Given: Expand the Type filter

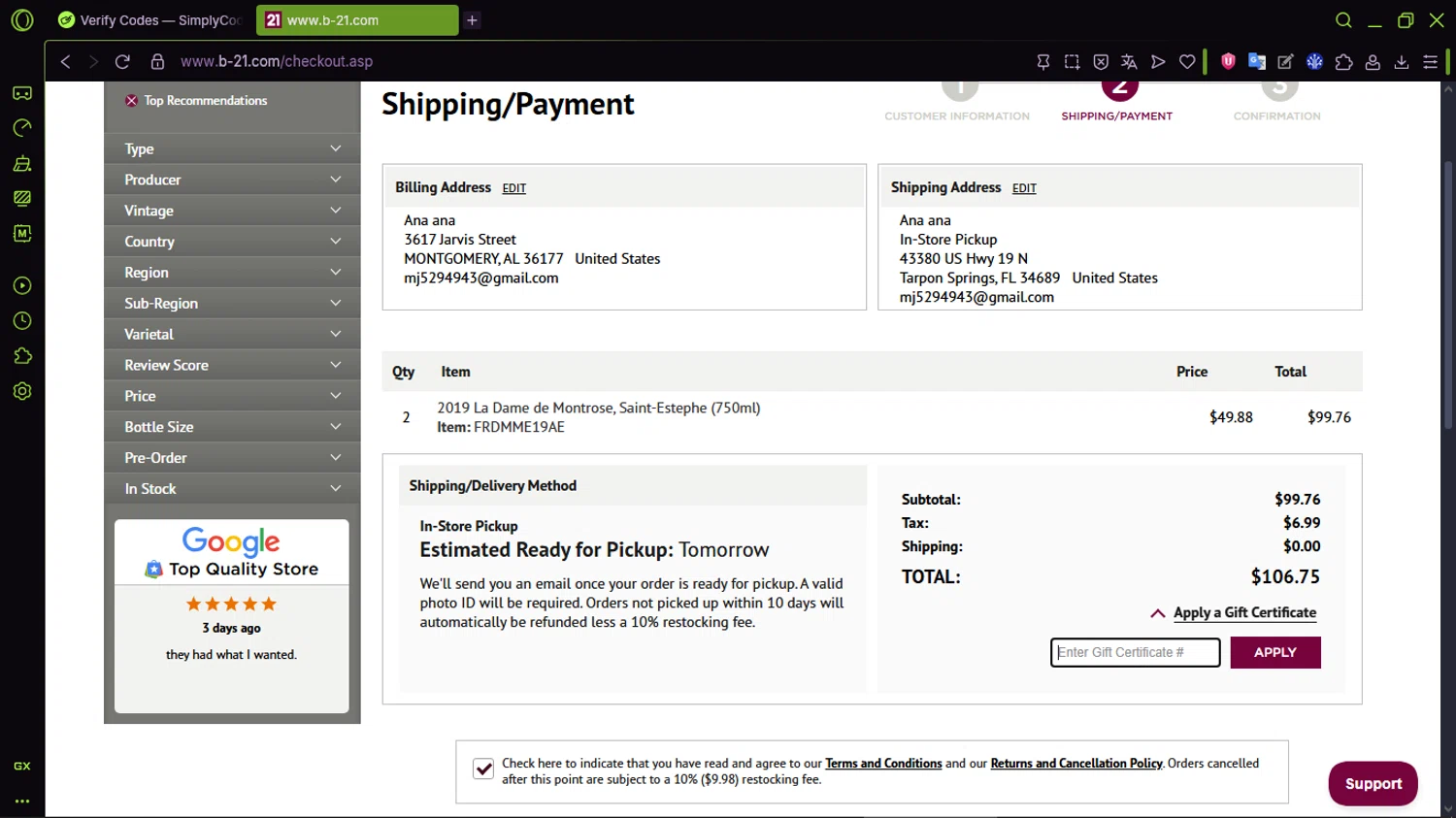Looking at the screenshot, I should 232,148.
